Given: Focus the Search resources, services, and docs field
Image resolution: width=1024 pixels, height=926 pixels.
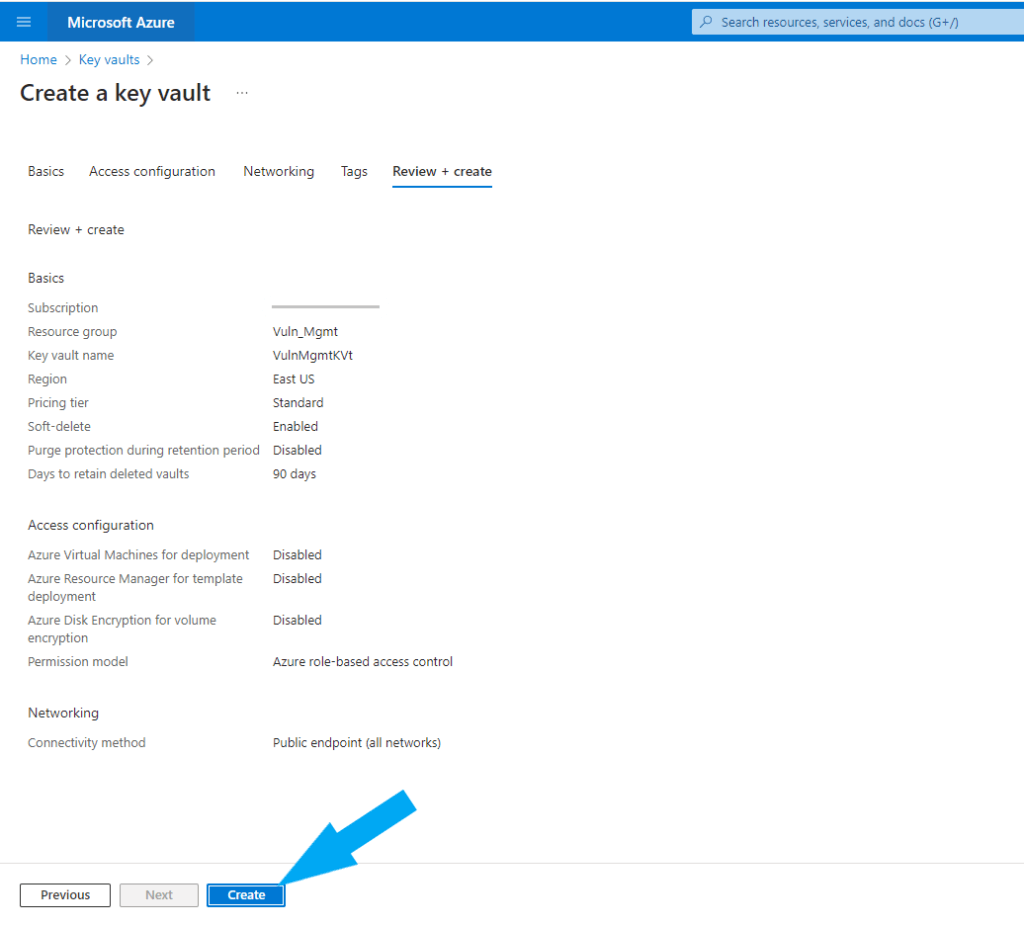Looking at the screenshot, I should (857, 22).
